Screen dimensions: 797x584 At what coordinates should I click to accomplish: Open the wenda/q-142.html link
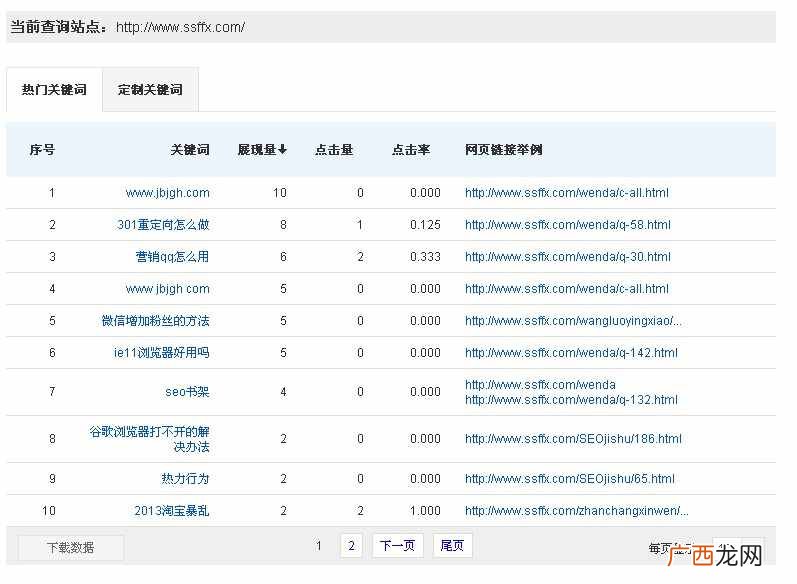coord(571,353)
